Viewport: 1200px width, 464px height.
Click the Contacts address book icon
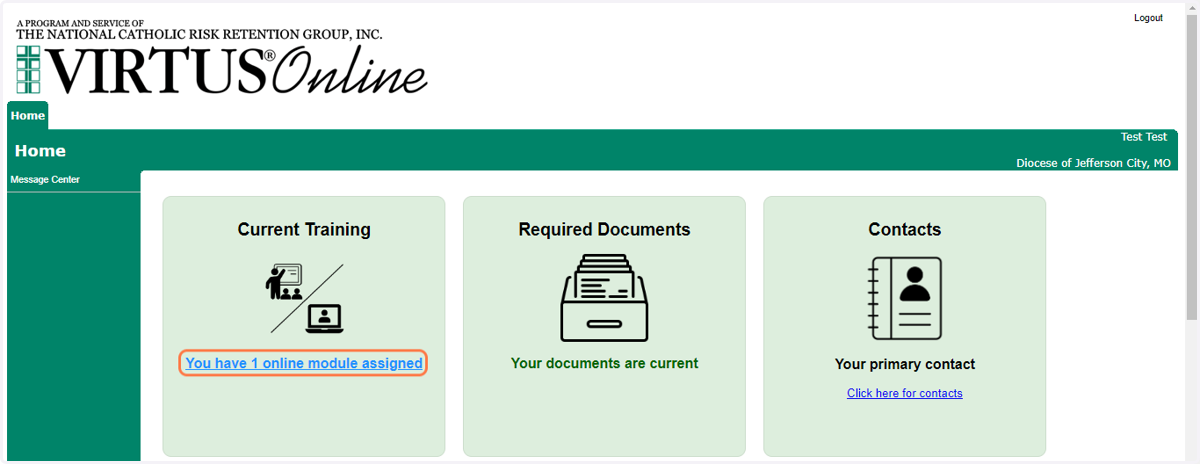point(905,299)
